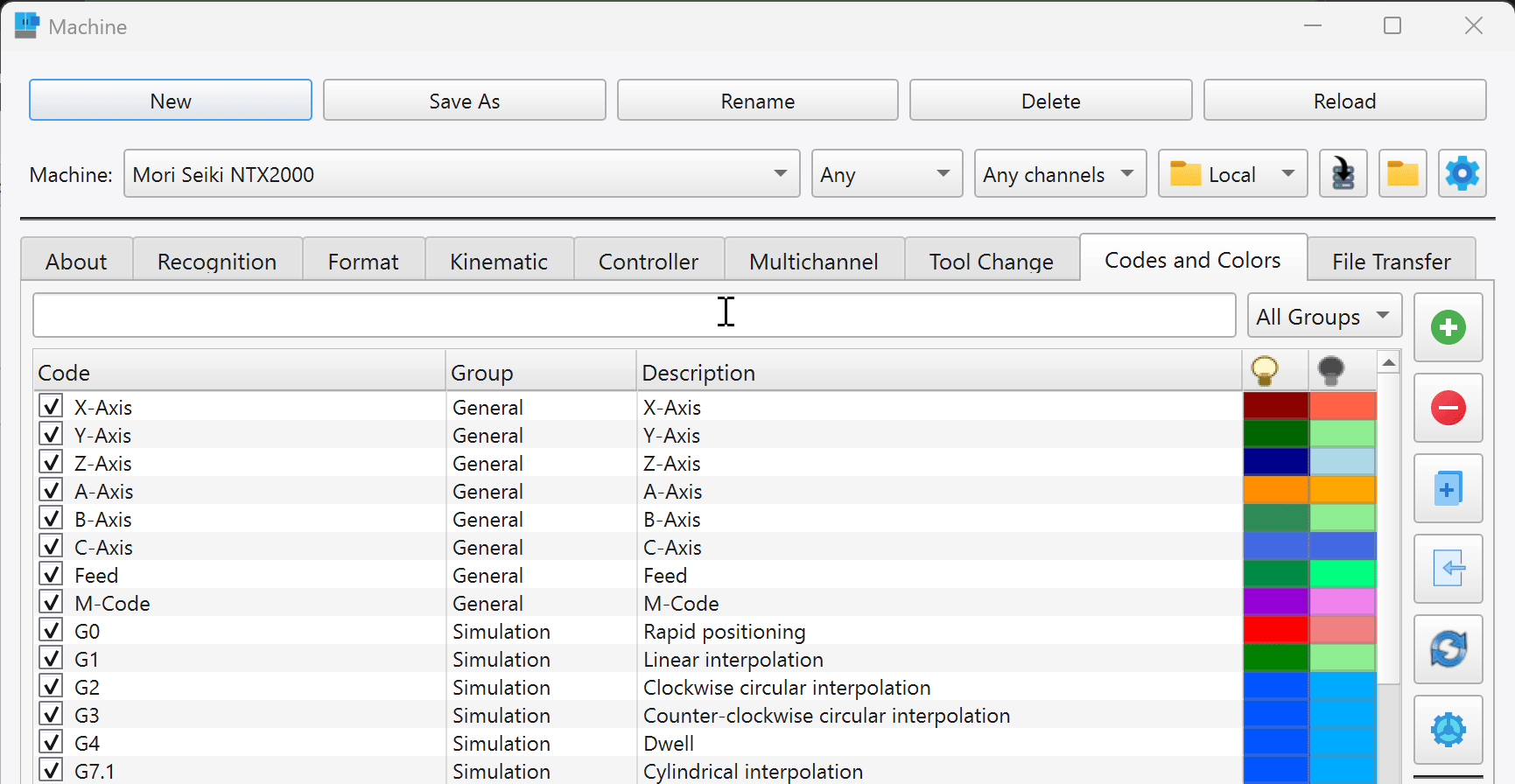Viewport: 1515px width, 784px height.
Task: Click the light pink M-Code color swatch
Action: pyautogui.click(x=1343, y=602)
